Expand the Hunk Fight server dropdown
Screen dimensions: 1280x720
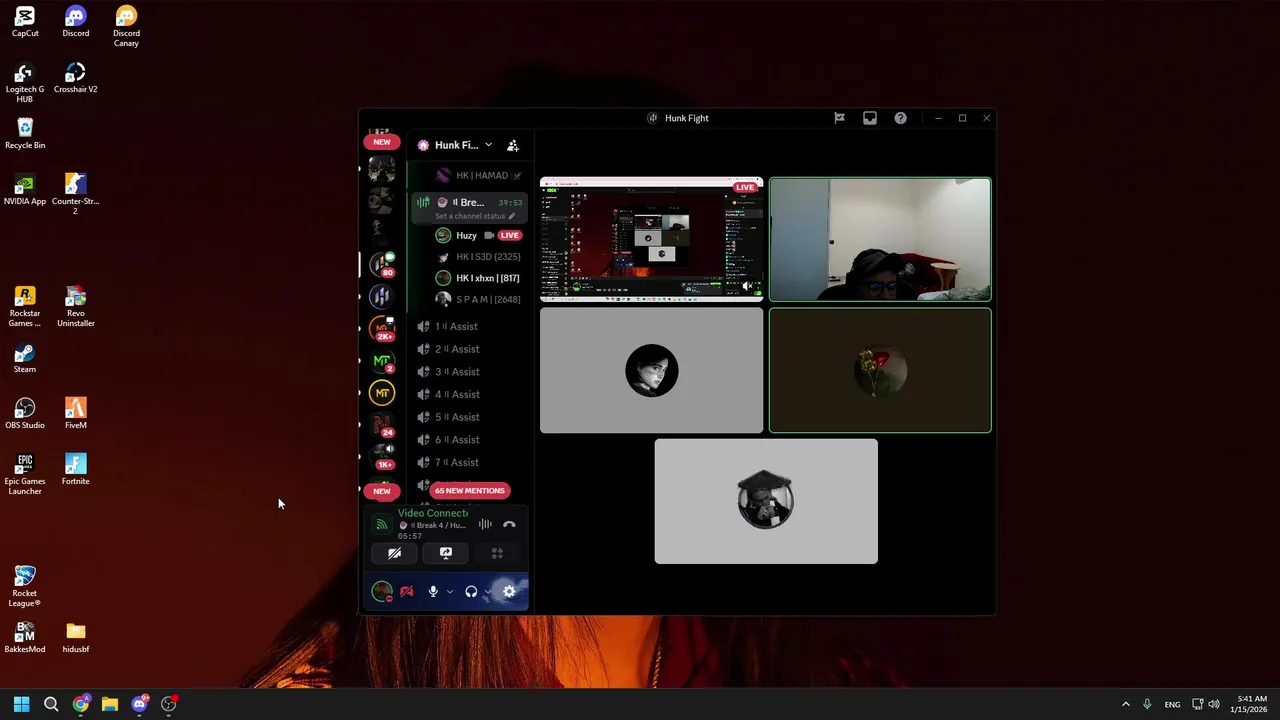click(488, 145)
